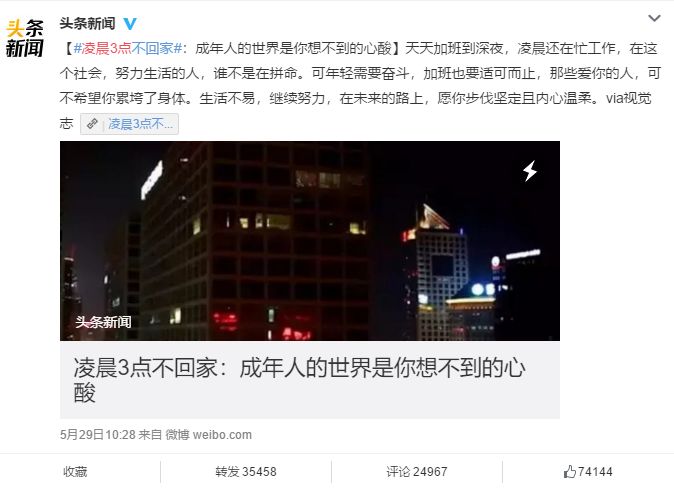Click the 5月29日 10:28 timestamp
Screen dimensions: 674x491
pyautogui.click(x=98, y=435)
